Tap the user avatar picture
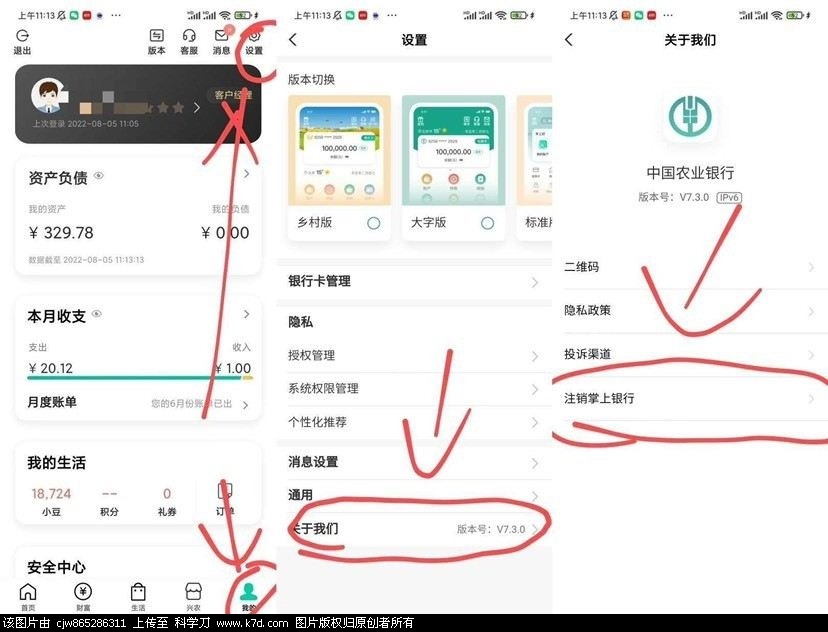Image resolution: width=828 pixels, height=632 pixels. (x=48, y=96)
